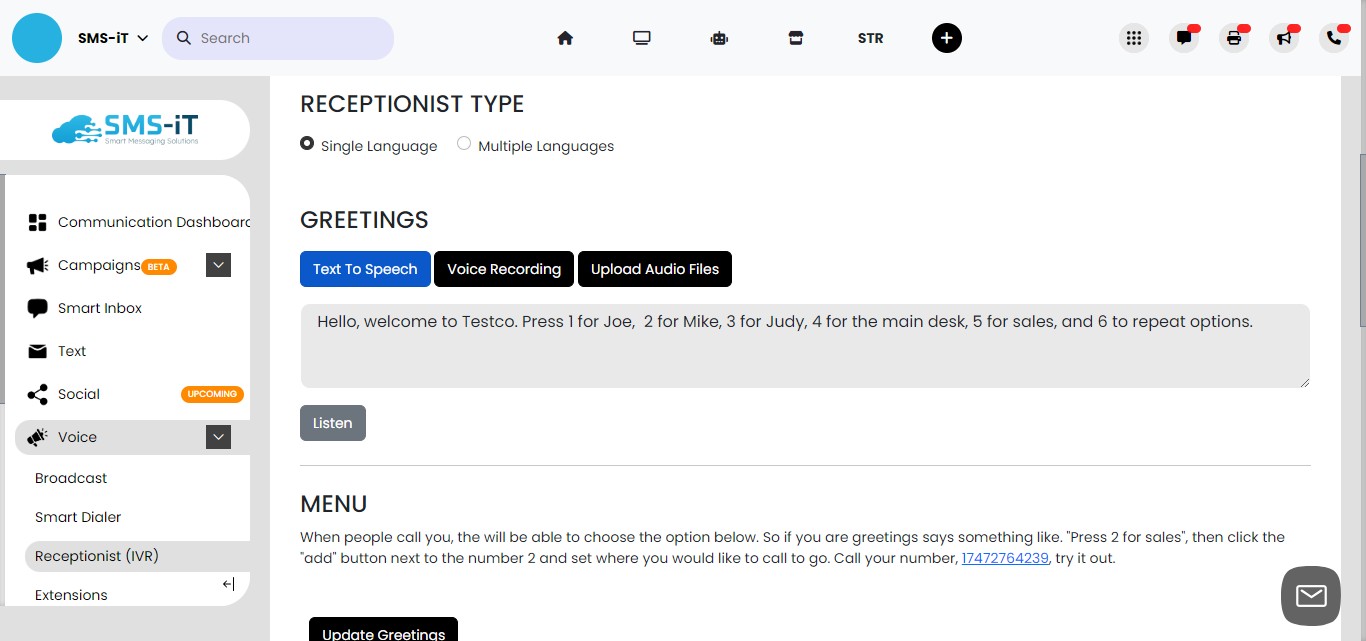Open the fax notifications icon
The image size is (1366, 641).
[x=1233, y=38]
